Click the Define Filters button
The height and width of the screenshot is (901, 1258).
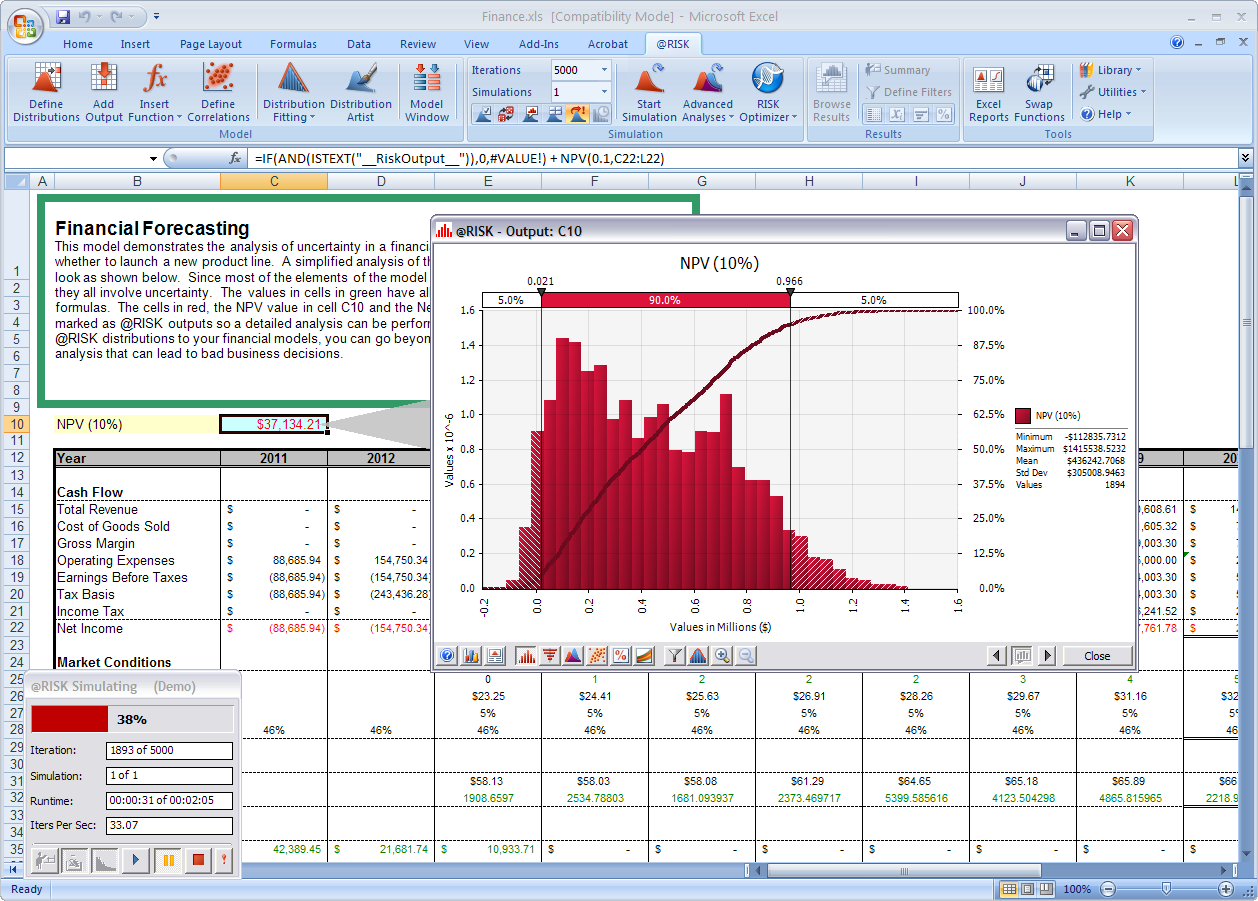point(909,92)
